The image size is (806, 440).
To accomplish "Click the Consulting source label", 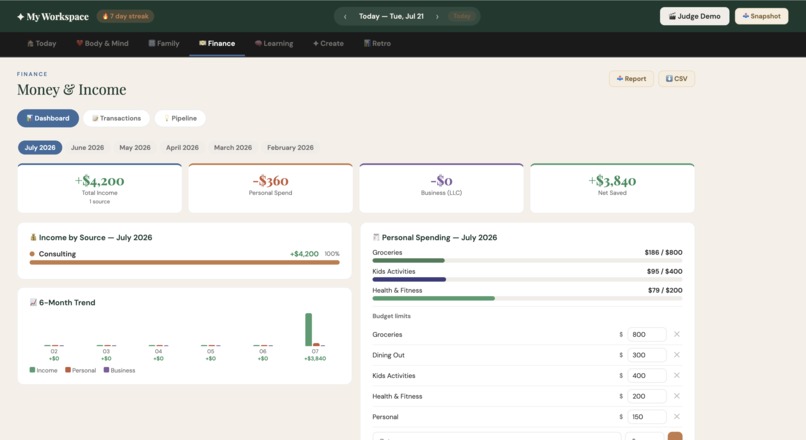I will [x=57, y=254].
